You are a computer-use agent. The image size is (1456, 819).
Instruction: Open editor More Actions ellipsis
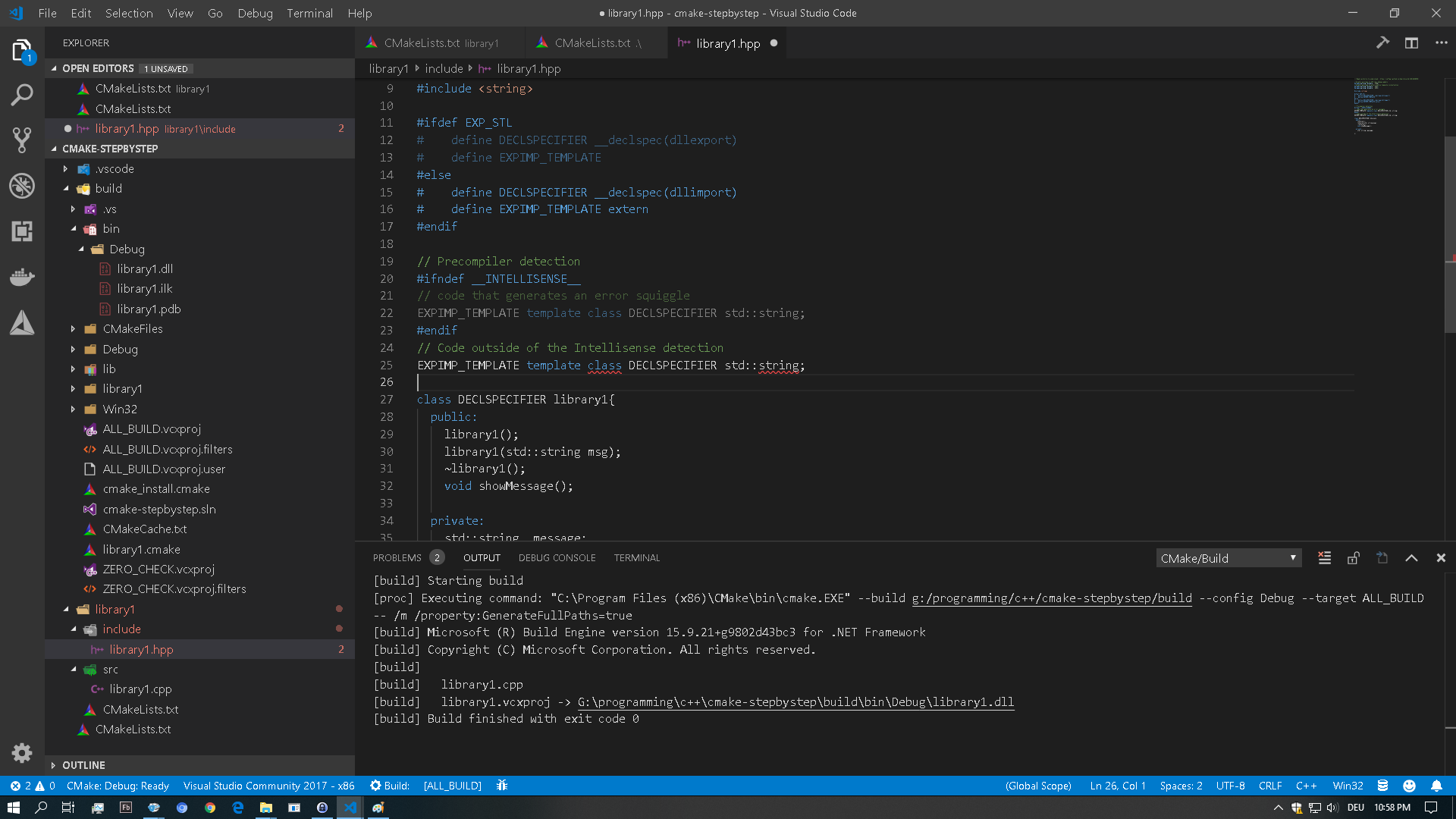coord(1441,43)
